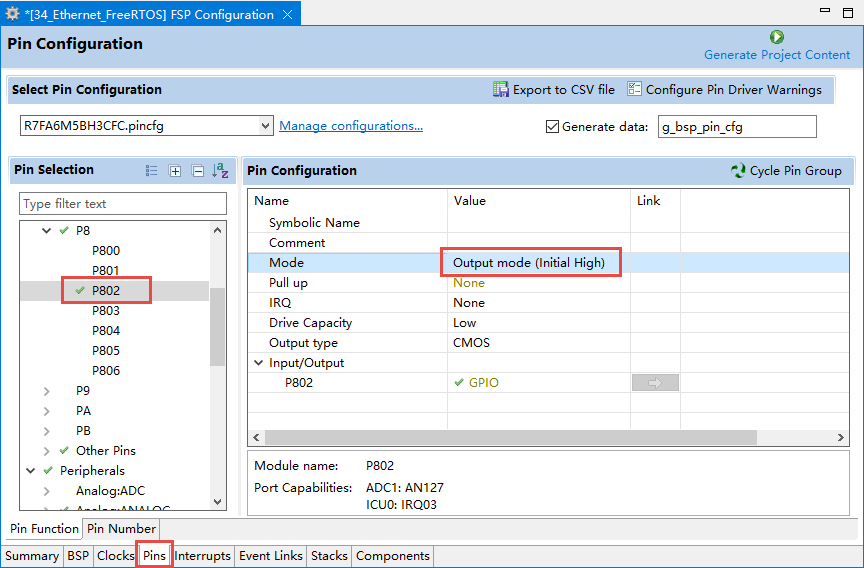Image resolution: width=864 pixels, height=568 pixels.
Task: Click the Generate Project Content green arrow icon
Action: point(777,37)
